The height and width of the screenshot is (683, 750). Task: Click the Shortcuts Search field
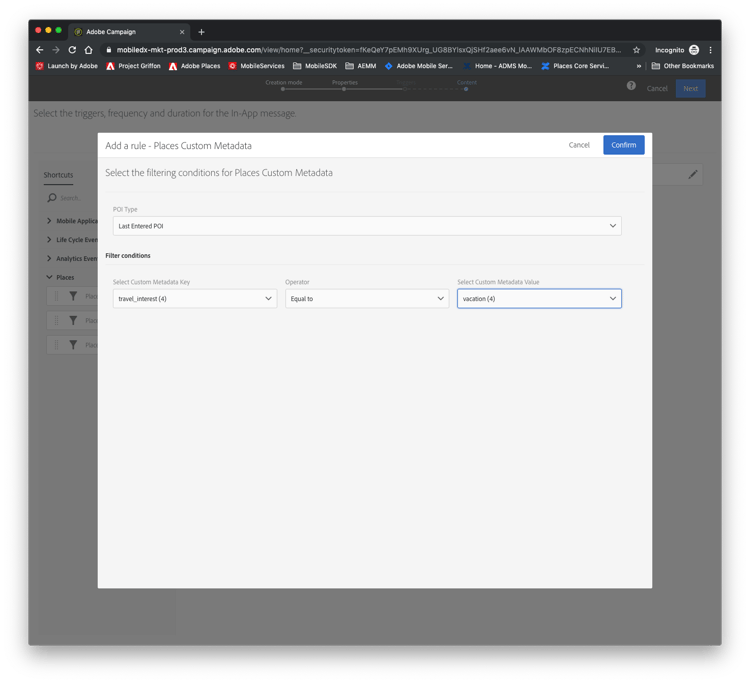click(71, 198)
